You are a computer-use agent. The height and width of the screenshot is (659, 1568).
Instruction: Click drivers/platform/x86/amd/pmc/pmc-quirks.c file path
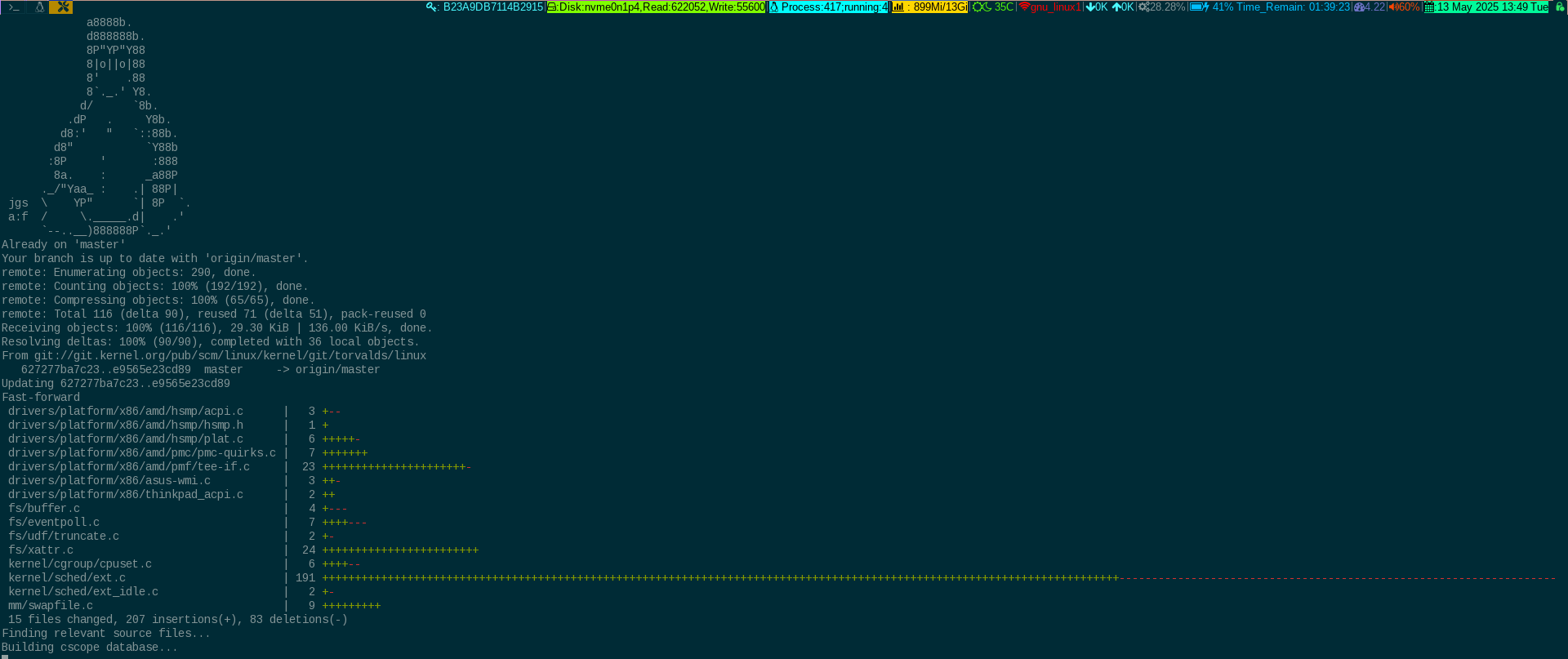coord(142,452)
